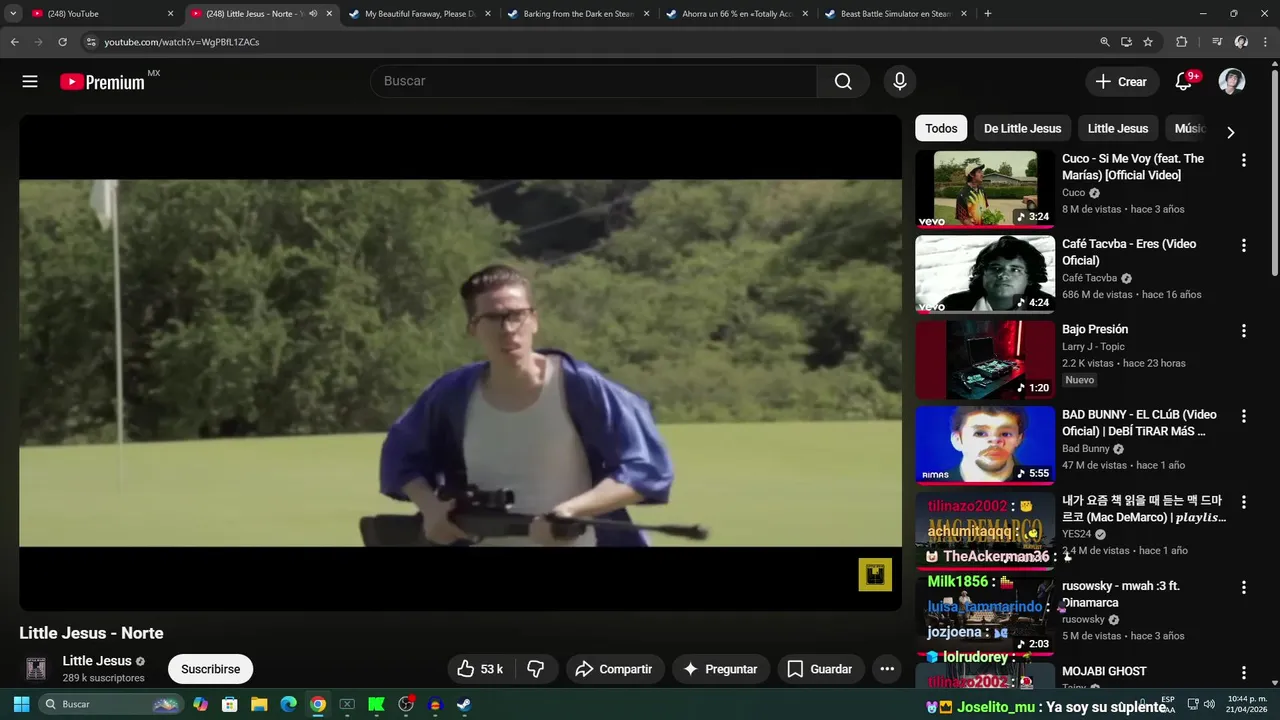This screenshot has height=720, width=1280.
Task: Subscribe with the Suscribirse button
Action: coord(210,669)
